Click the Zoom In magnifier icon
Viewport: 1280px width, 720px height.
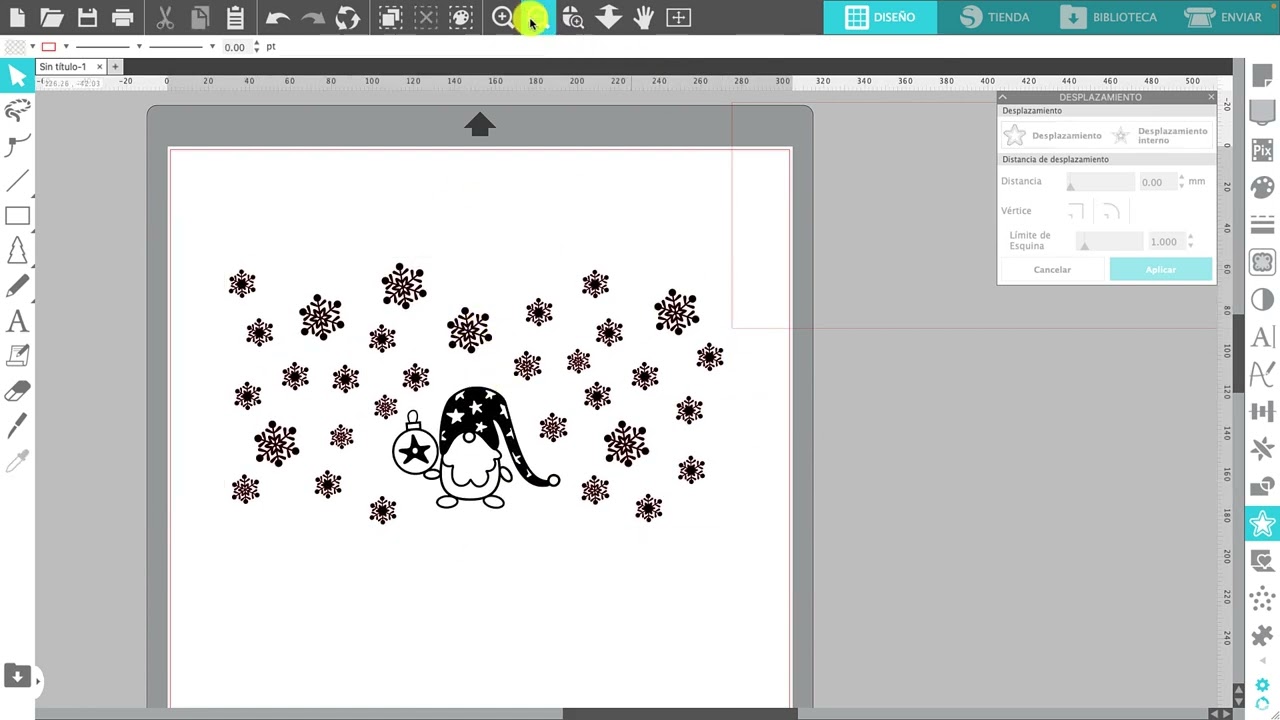pos(503,17)
